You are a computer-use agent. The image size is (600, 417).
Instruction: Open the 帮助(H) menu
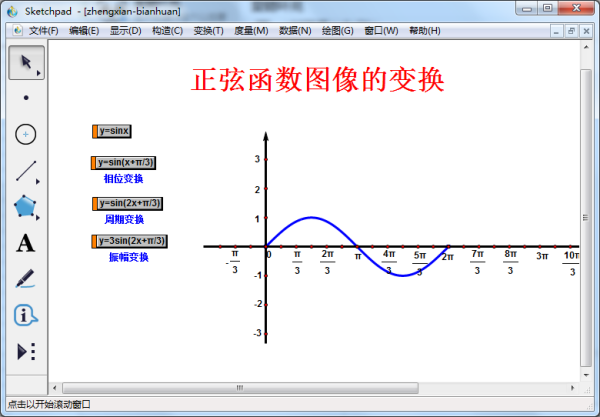coord(419,31)
